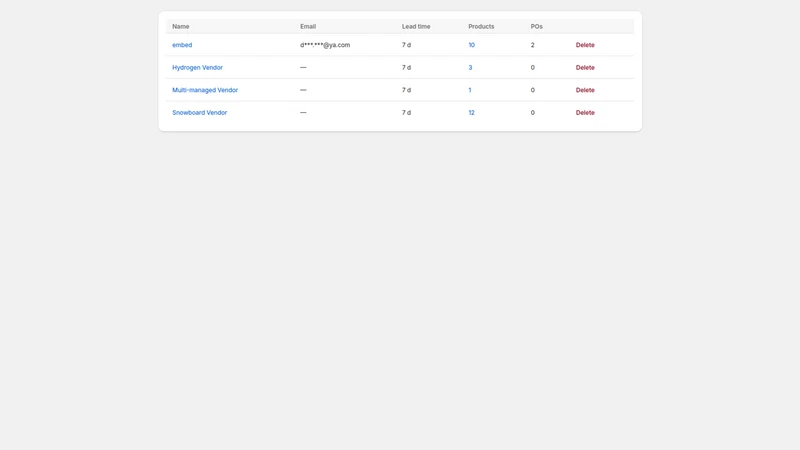This screenshot has width=800, height=450.
Task: Open the Hydrogen Vendor link
Action: (x=197, y=67)
